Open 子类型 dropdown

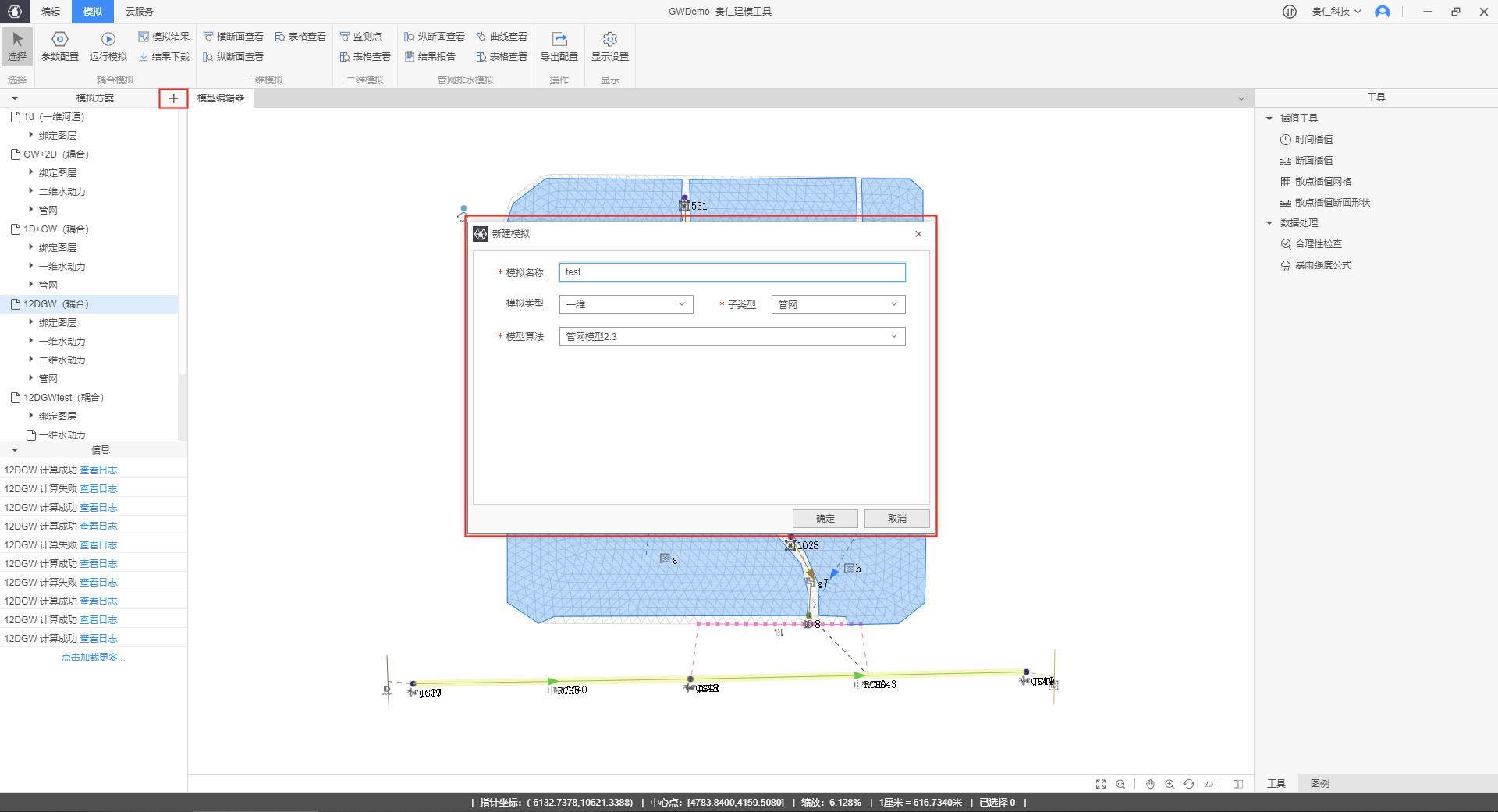(x=838, y=304)
